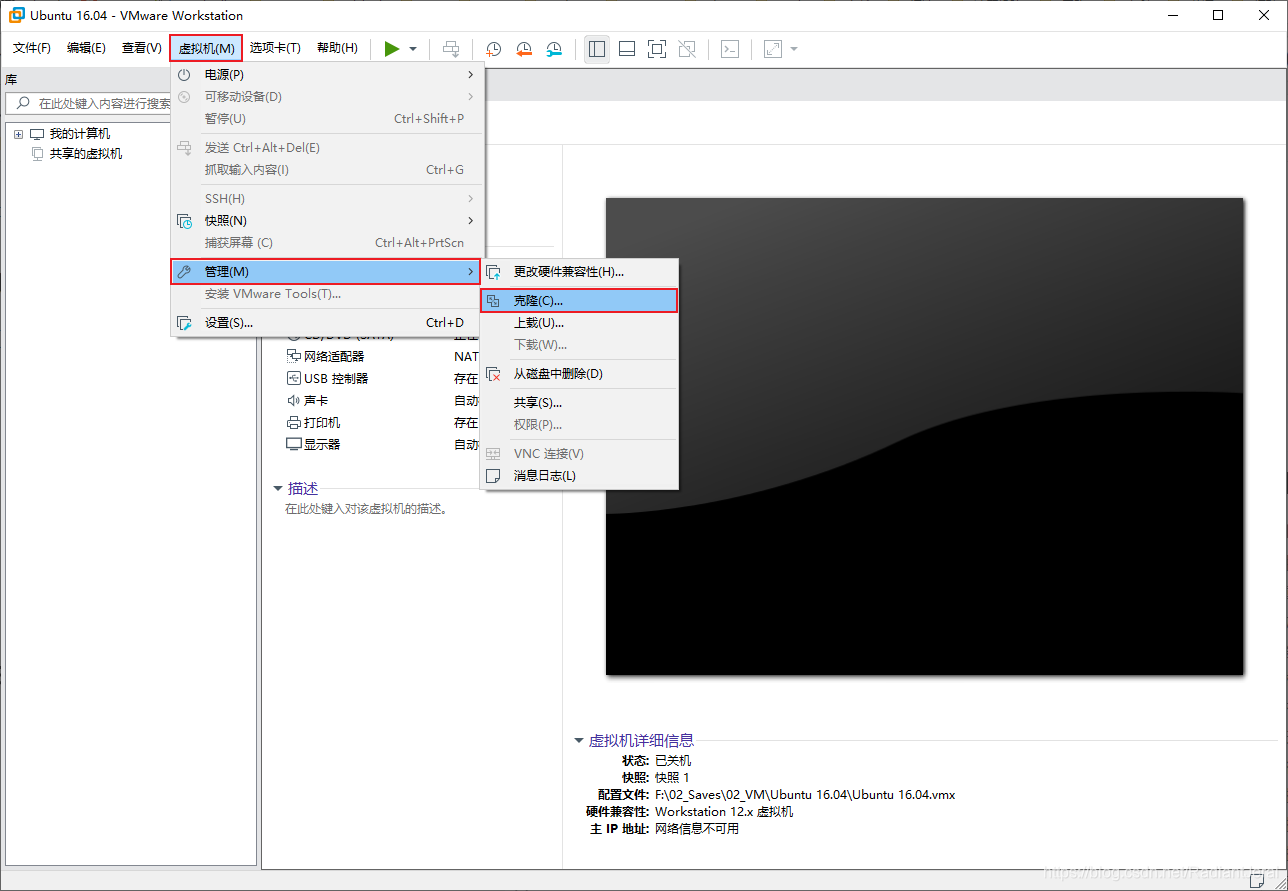Screen dimensions: 1288x891
Task: Open stretch display dropdown arrow
Action: tap(794, 48)
